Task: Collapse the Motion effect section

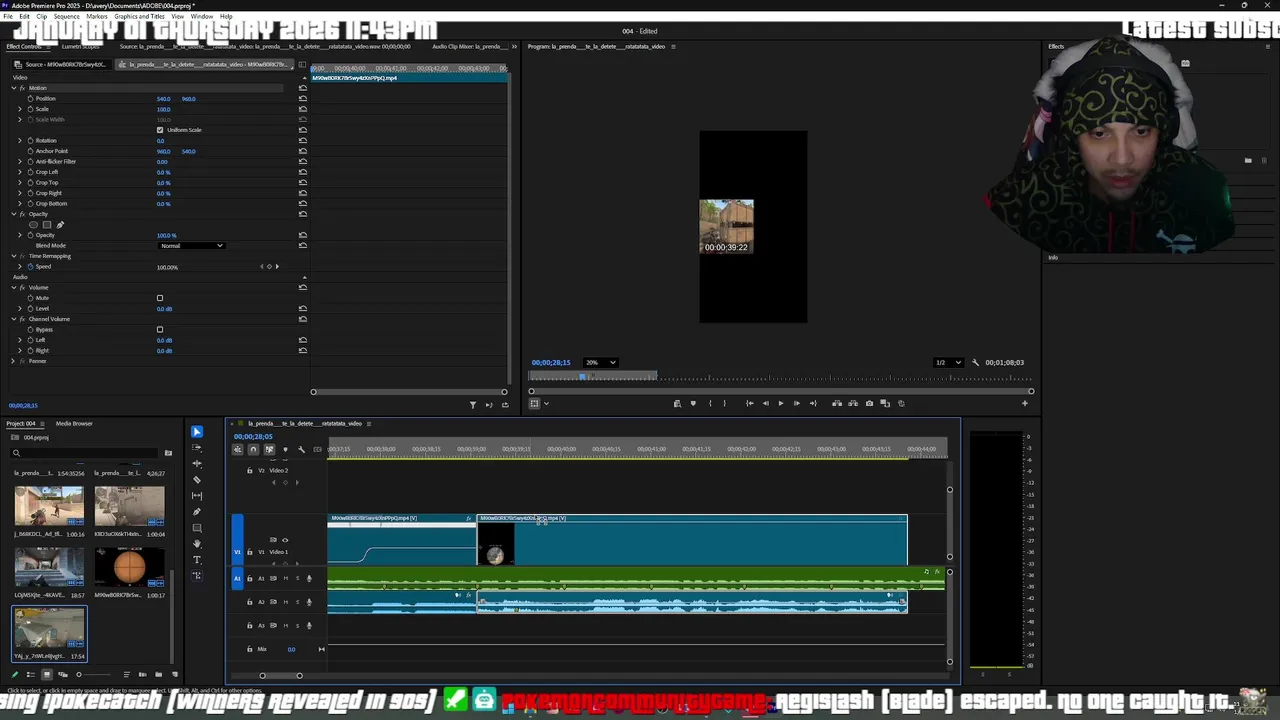Action: coord(14,88)
